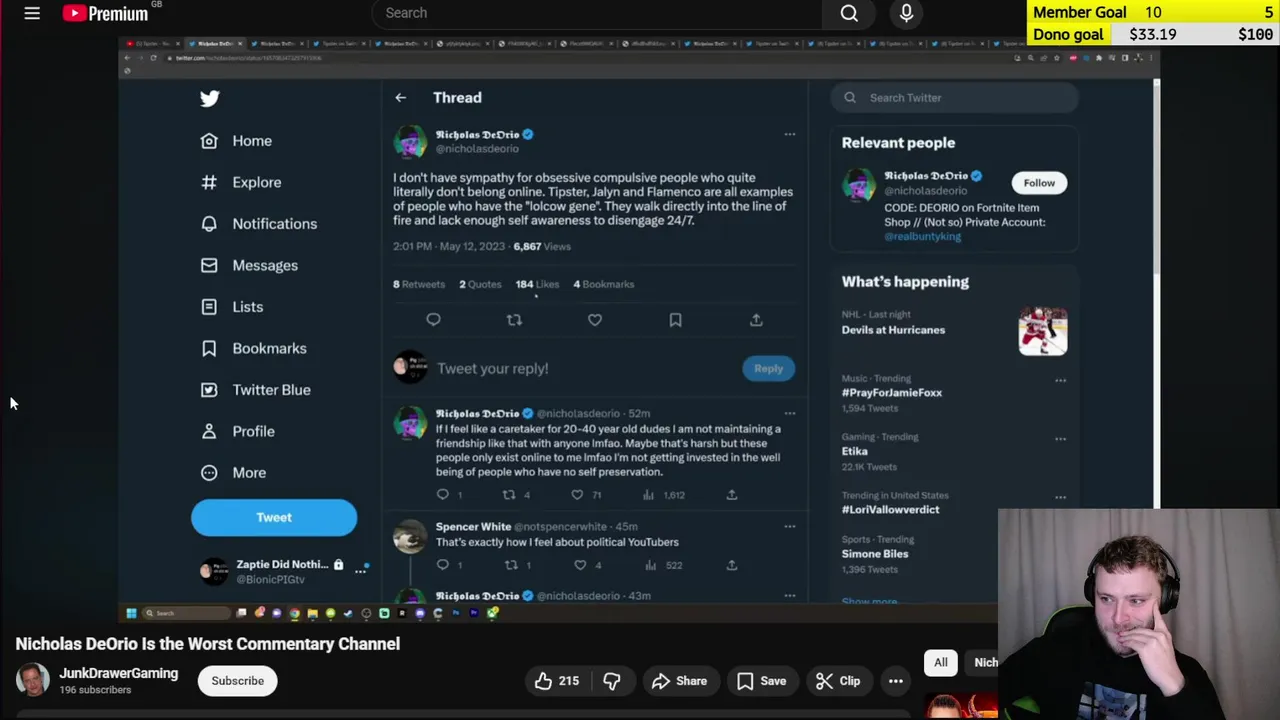Open @realbuntyking link

[922, 237]
